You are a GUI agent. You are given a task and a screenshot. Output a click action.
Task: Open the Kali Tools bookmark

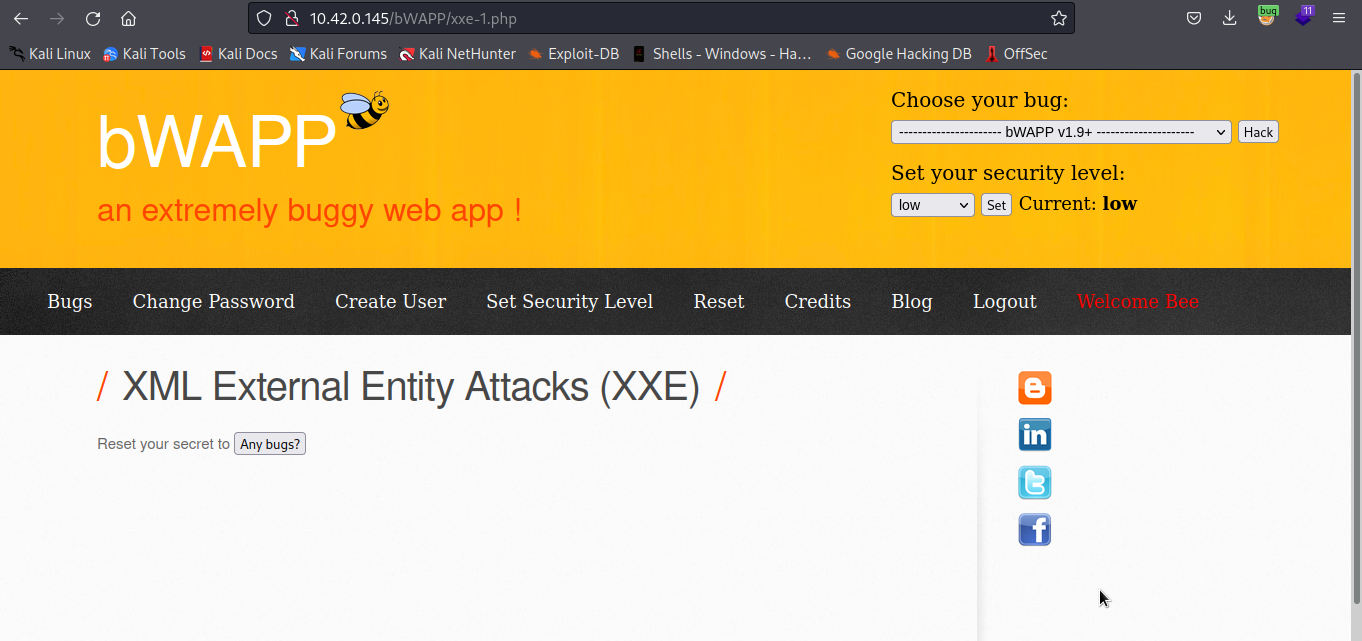144,54
